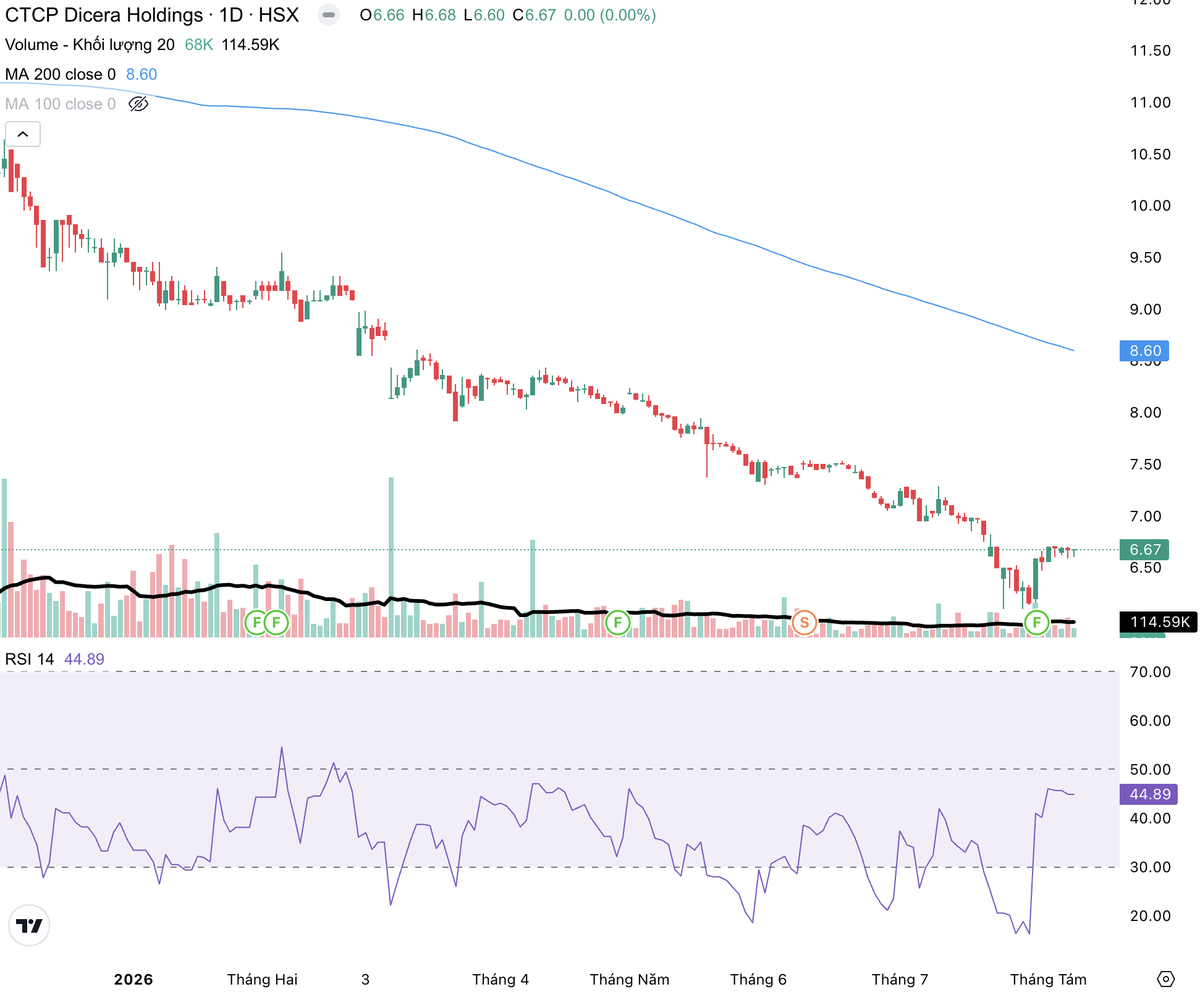Click the C6.67 close value in header

point(533,16)
